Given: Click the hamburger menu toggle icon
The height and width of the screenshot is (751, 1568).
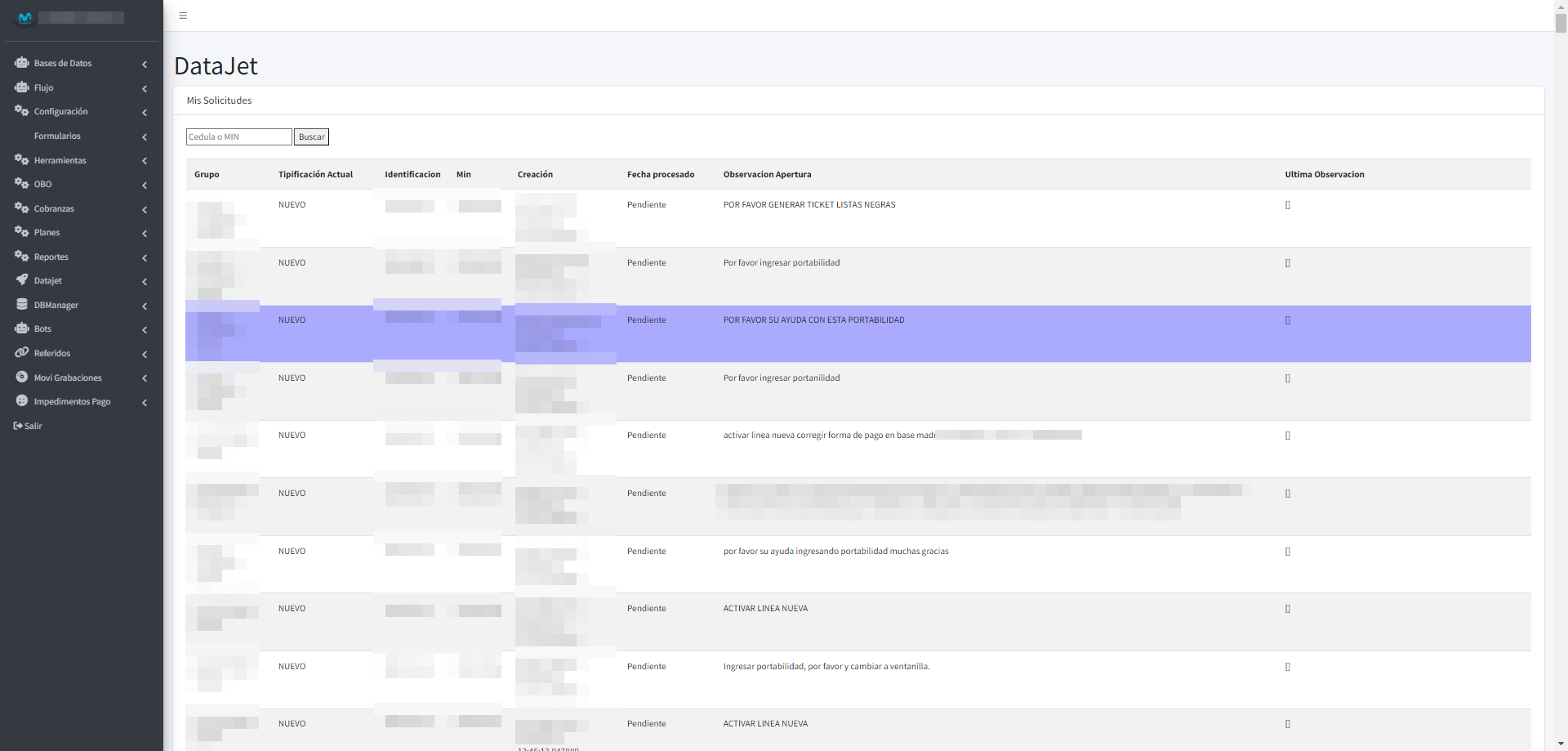Looking at the screenshot, I should click(183, 16).
